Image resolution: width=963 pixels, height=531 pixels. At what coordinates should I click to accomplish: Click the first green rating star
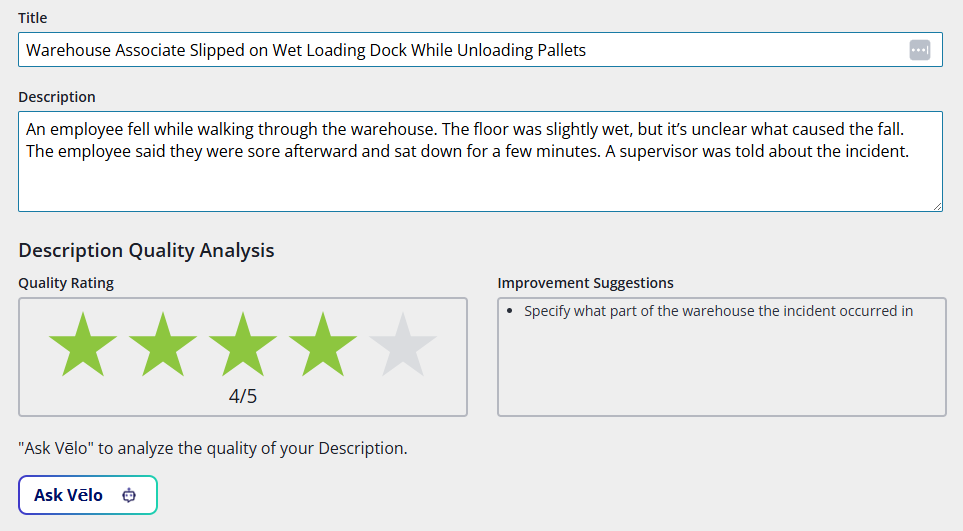tap(83, 345)
